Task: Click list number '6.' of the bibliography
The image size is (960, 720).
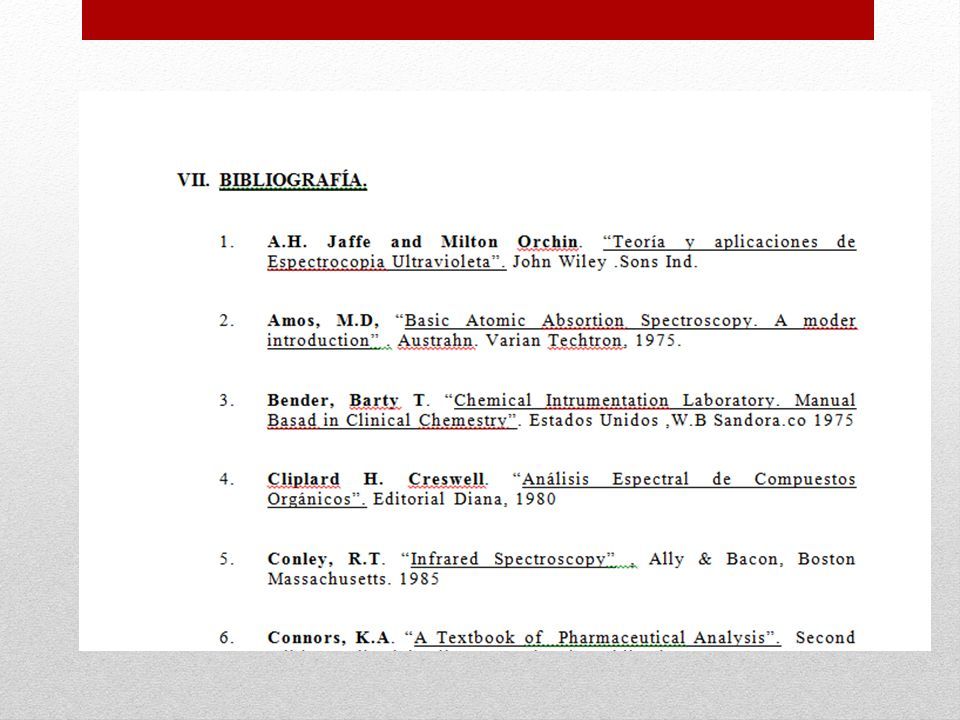Action: (227, 637)
